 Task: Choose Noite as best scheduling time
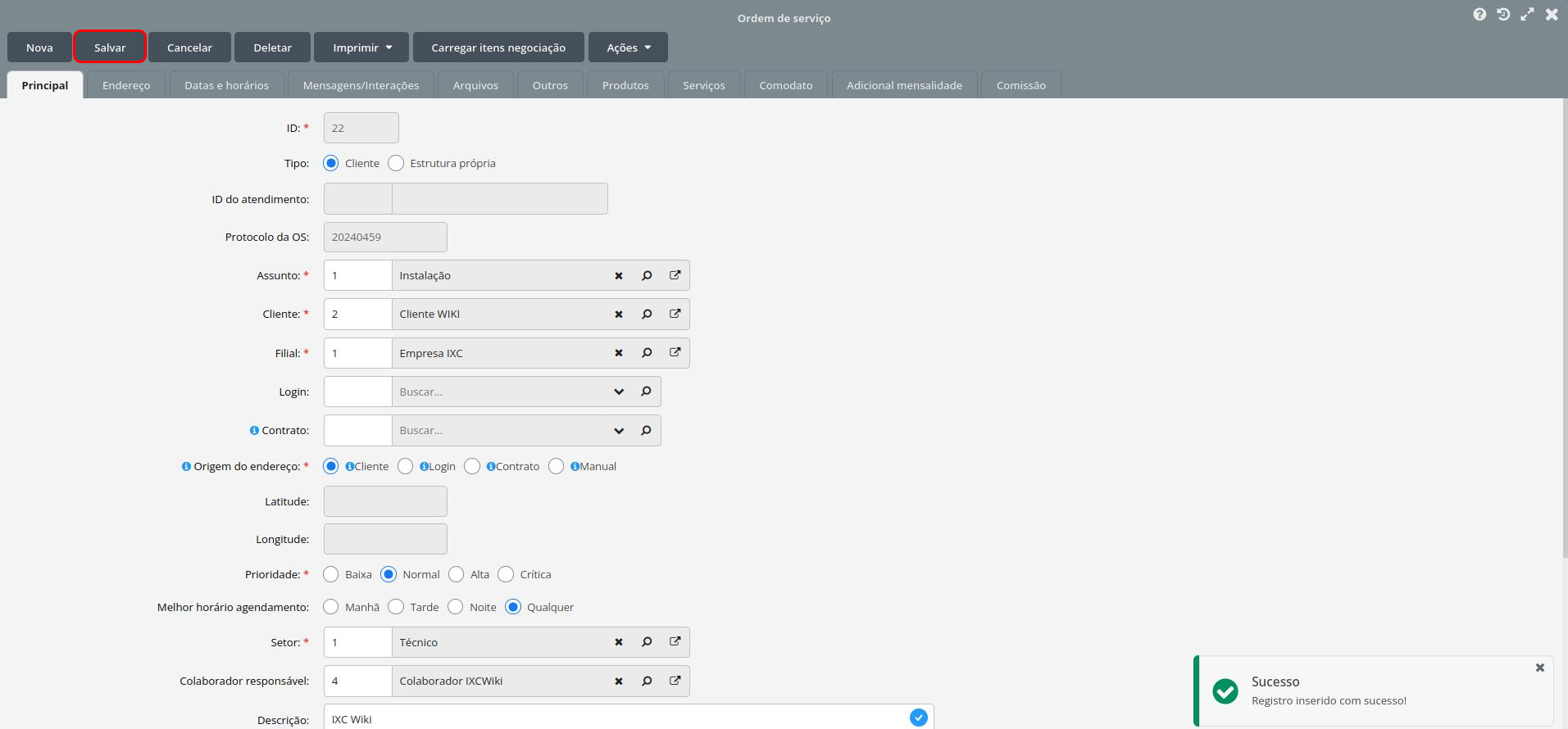click(x=456, y=607)
